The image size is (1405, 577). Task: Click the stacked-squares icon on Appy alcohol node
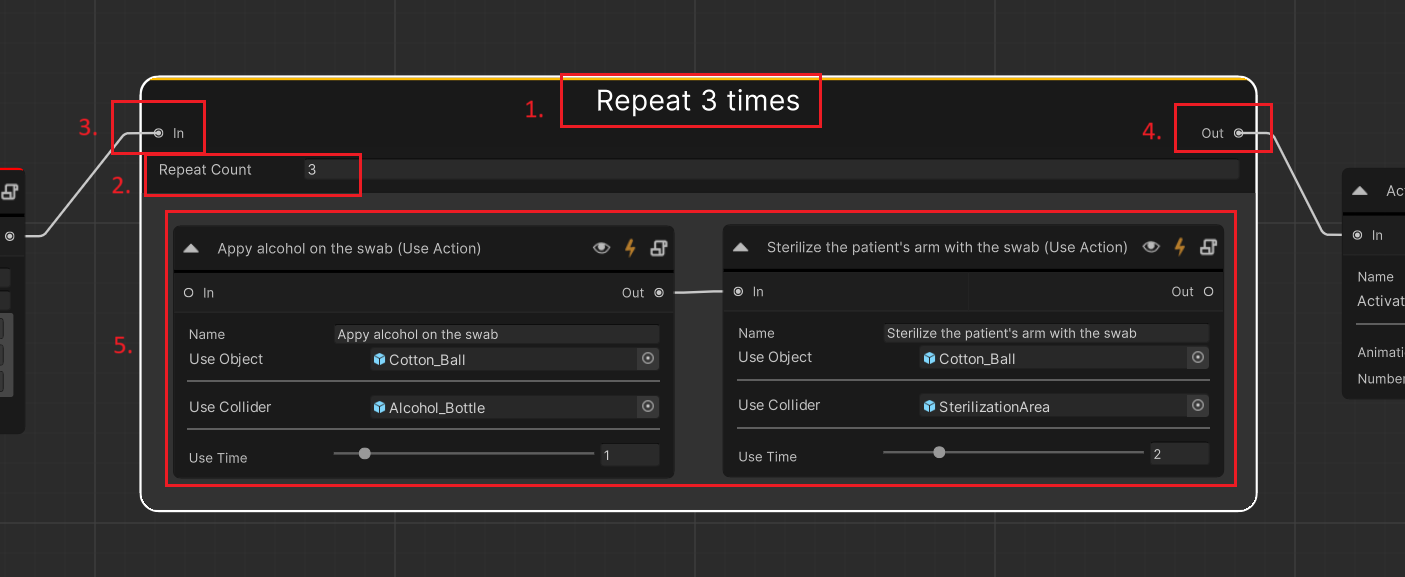(x=659, y=248)
